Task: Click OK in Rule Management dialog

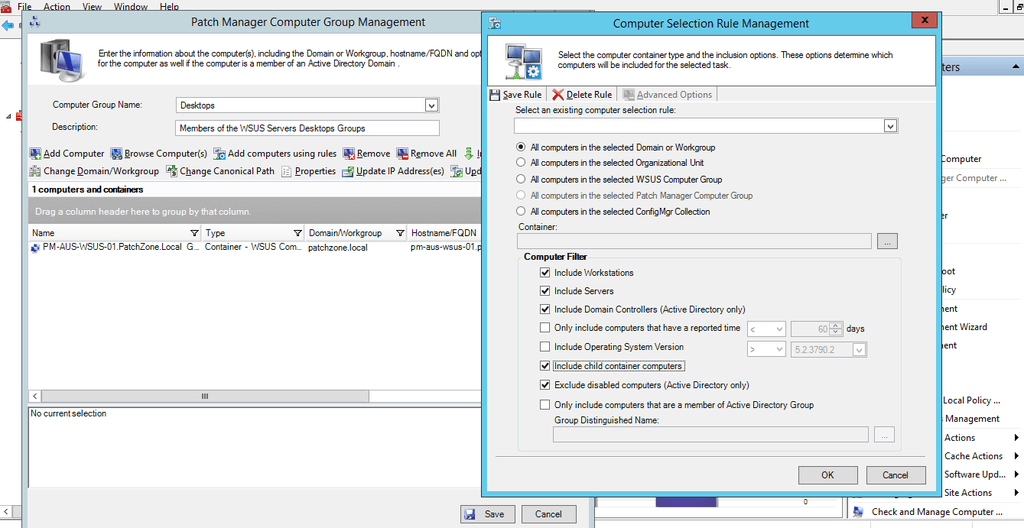Action: point(827,475)
